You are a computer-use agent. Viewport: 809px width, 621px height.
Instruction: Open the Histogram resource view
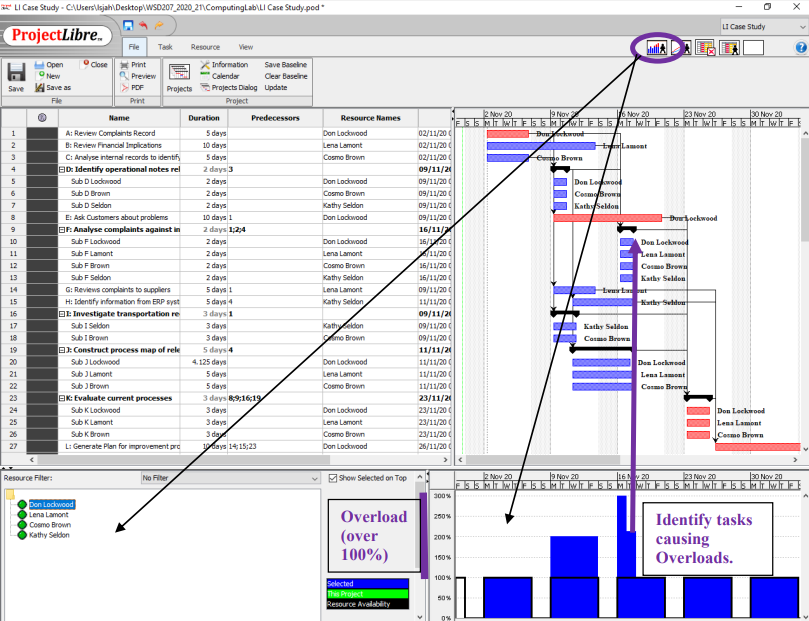(x=656, y=48)
